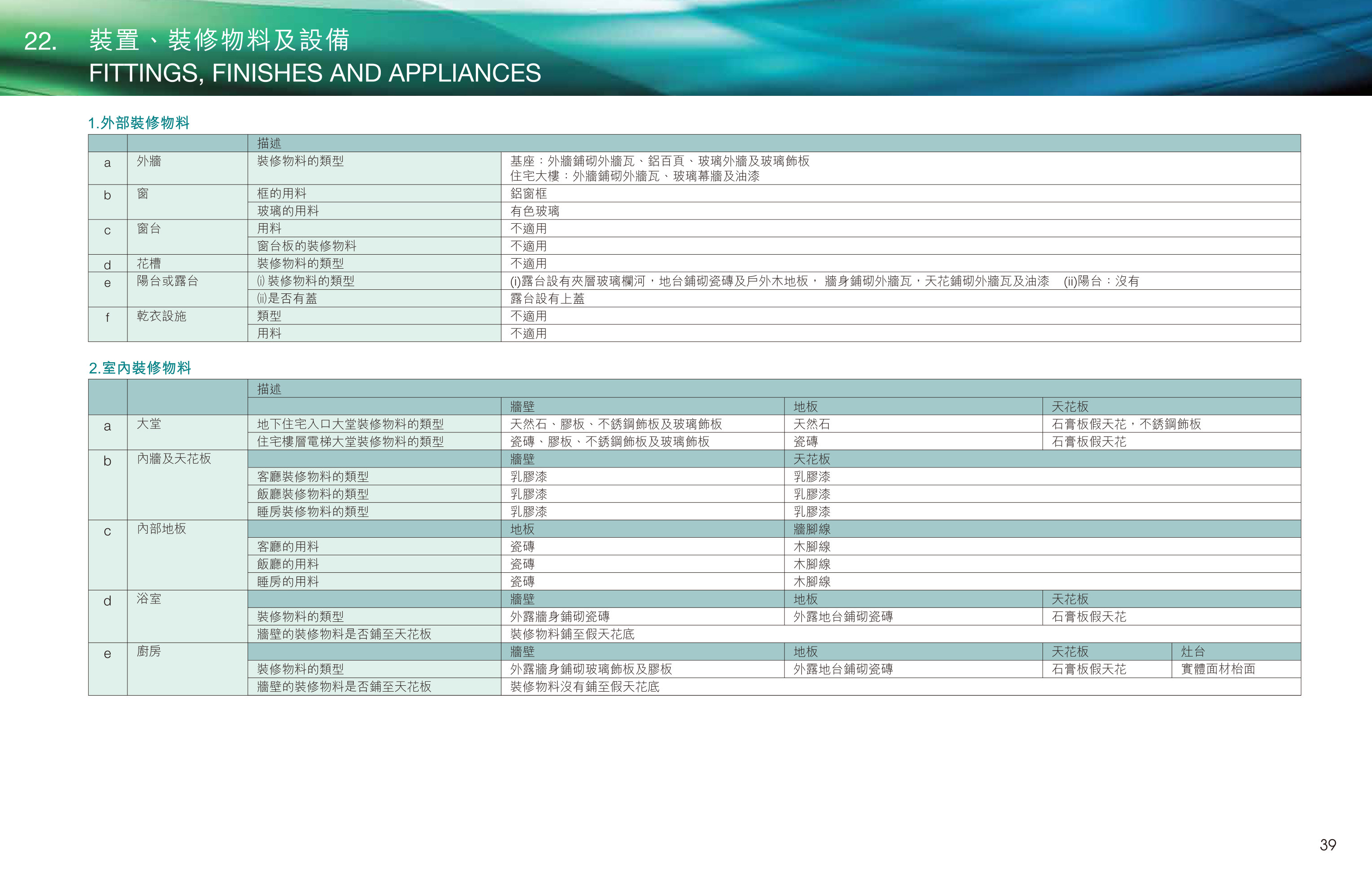The width and height of the screenshot is (1372, 886).
Task: Click the row label "浴室"
Action: tap(149, 599)
